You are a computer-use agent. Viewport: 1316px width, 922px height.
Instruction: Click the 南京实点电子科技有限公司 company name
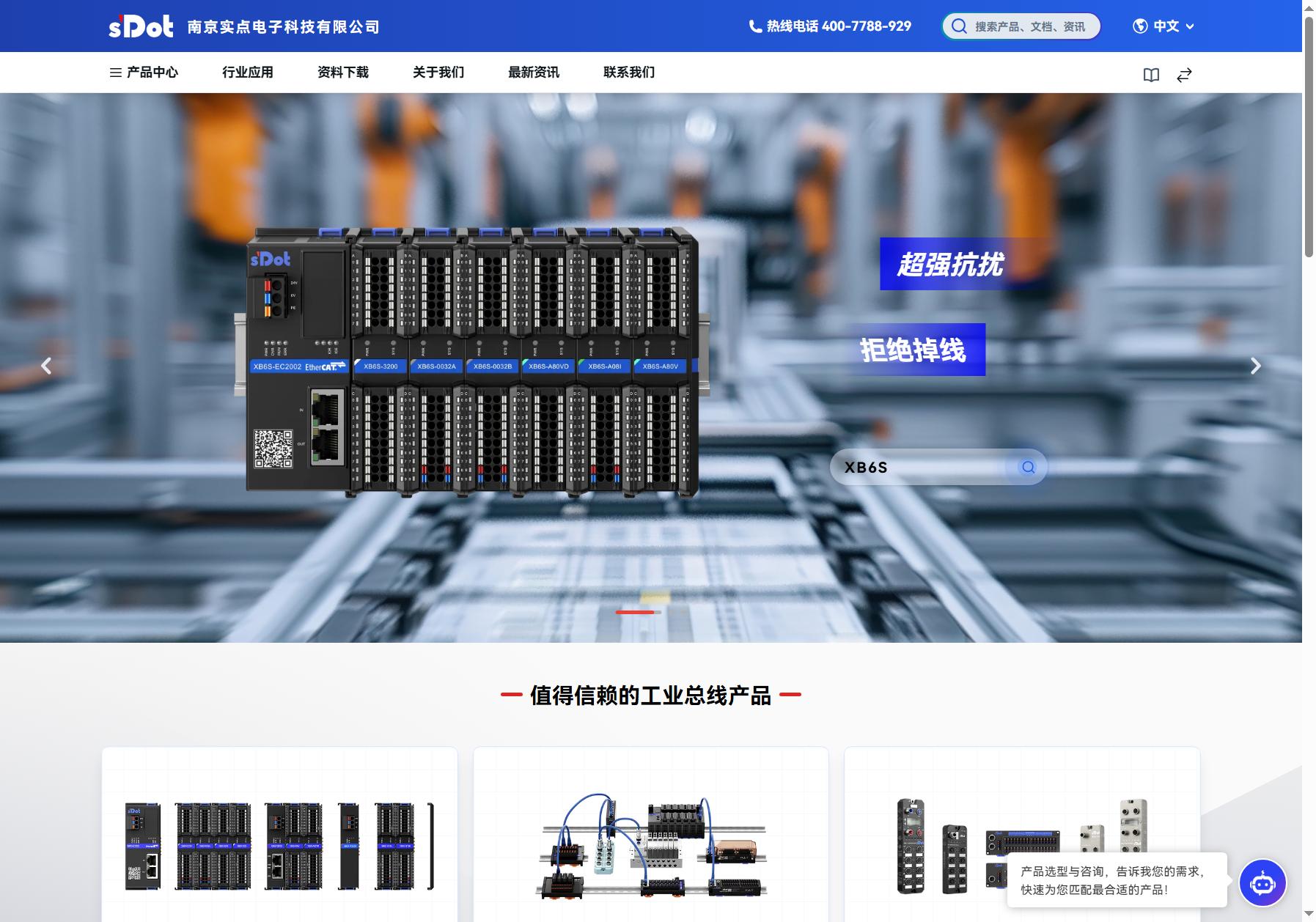(283, 27)
